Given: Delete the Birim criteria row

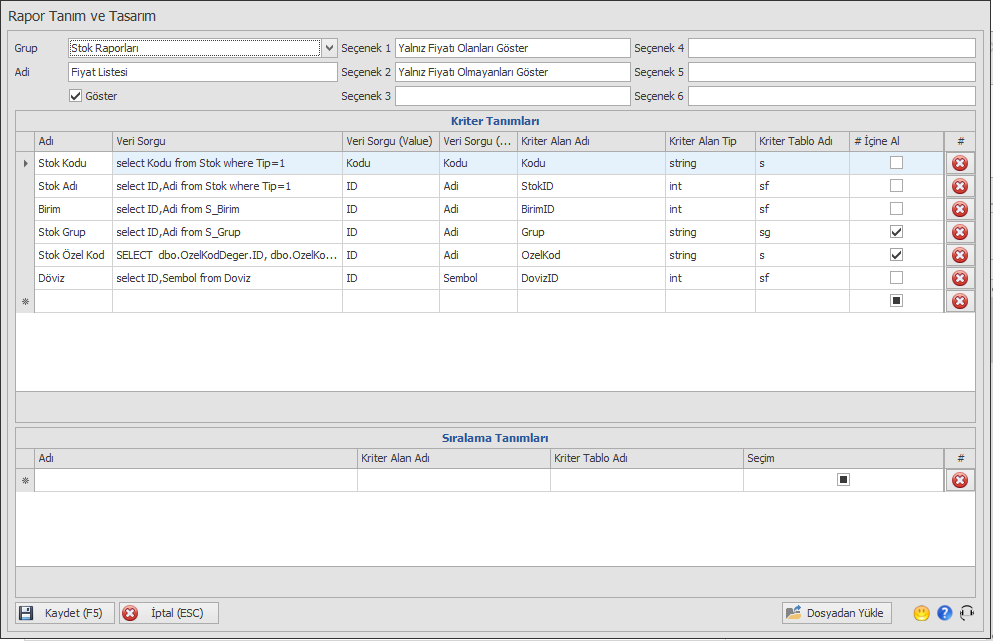Looking at the screenshot, I should coord(959,209).
